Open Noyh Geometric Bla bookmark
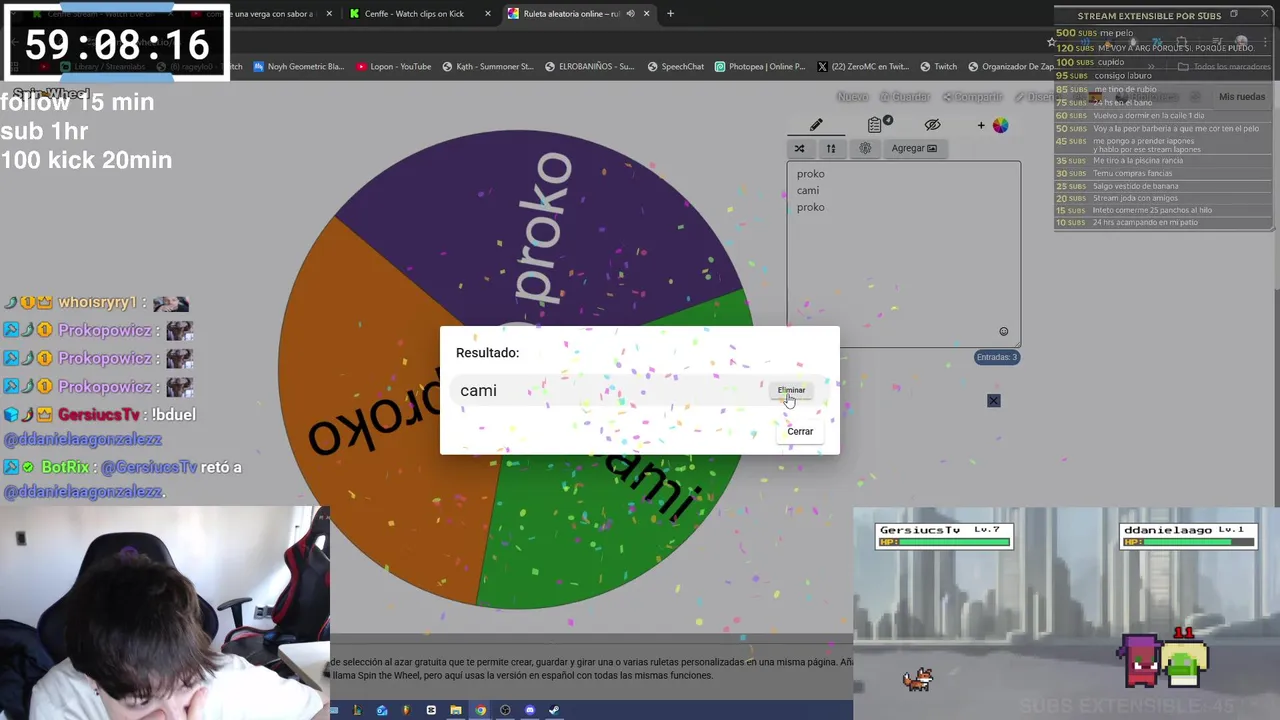The height and width of the screenshot is (720, 1280). point(298,67)
